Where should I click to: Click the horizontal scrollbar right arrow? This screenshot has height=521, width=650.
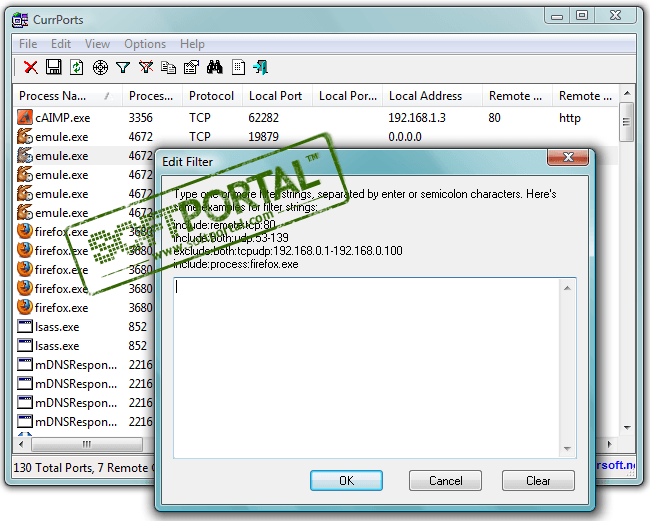click(610, 444)
